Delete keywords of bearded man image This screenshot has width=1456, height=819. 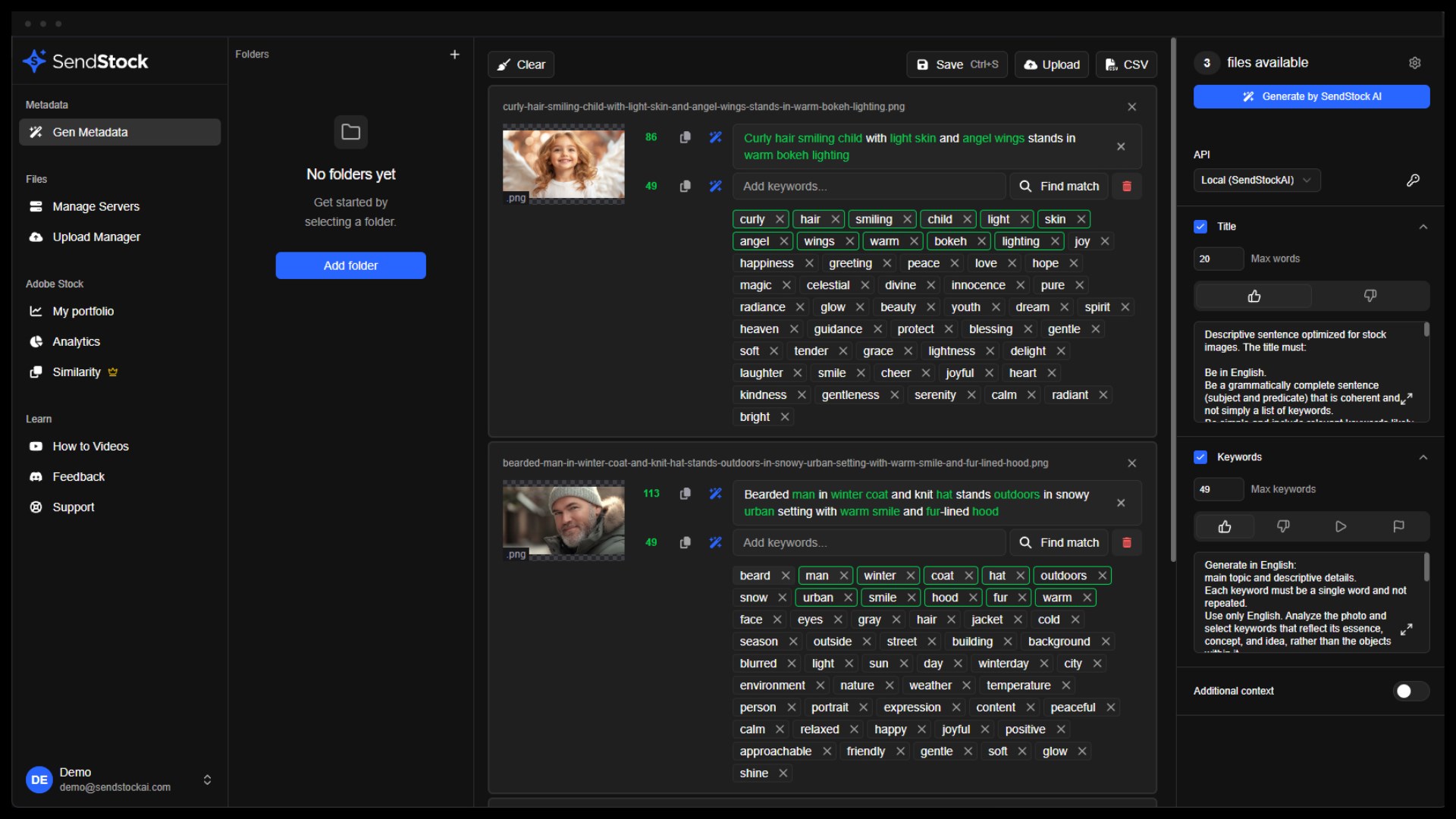(1126, 543)
